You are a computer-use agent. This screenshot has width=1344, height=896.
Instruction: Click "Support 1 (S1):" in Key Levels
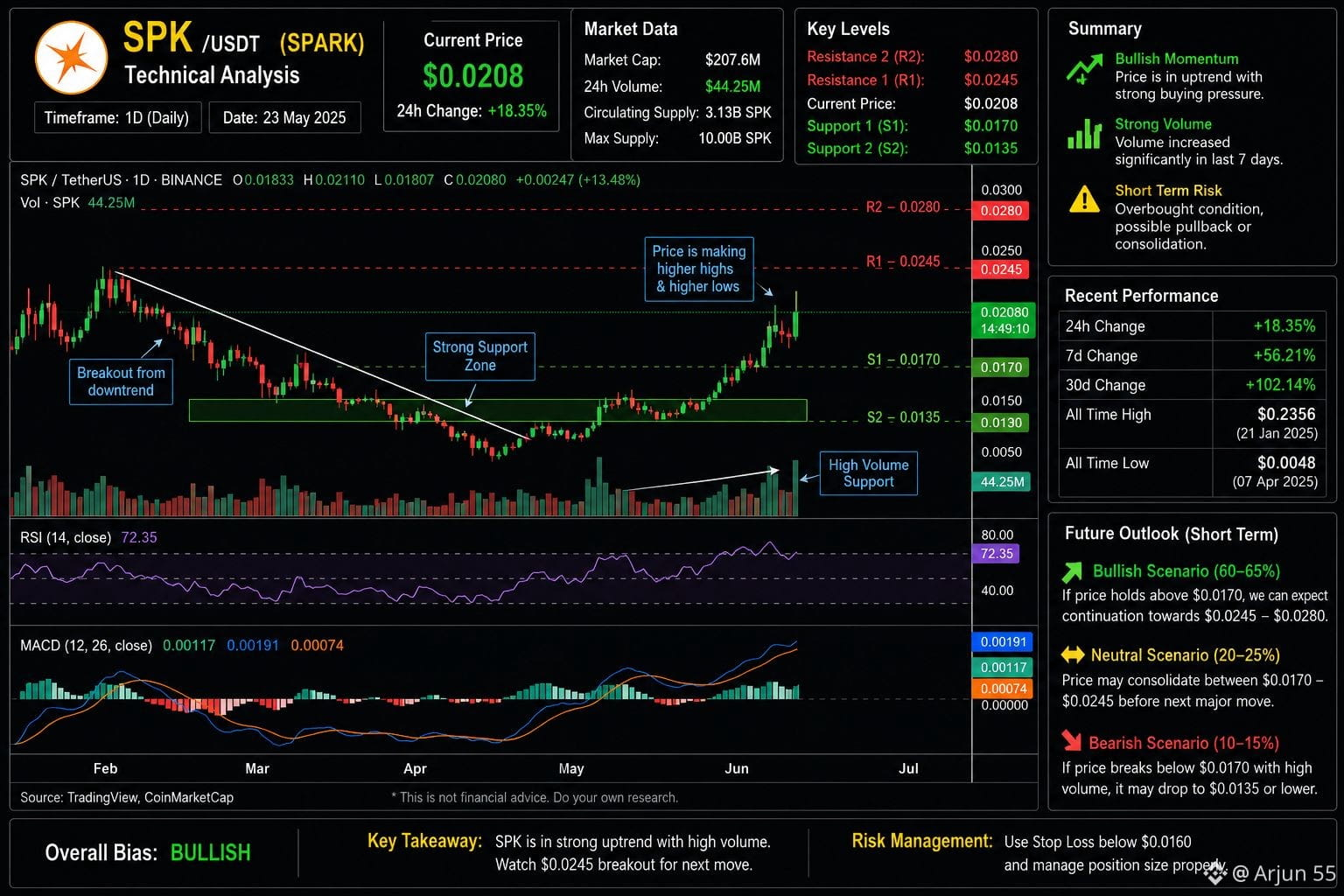point(857,126)
